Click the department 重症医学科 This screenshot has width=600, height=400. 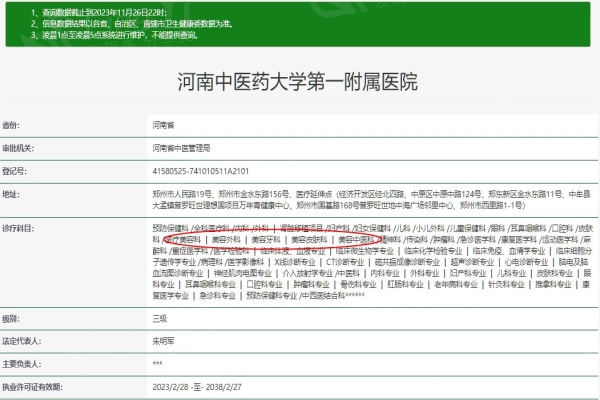[x=190, y=251]
